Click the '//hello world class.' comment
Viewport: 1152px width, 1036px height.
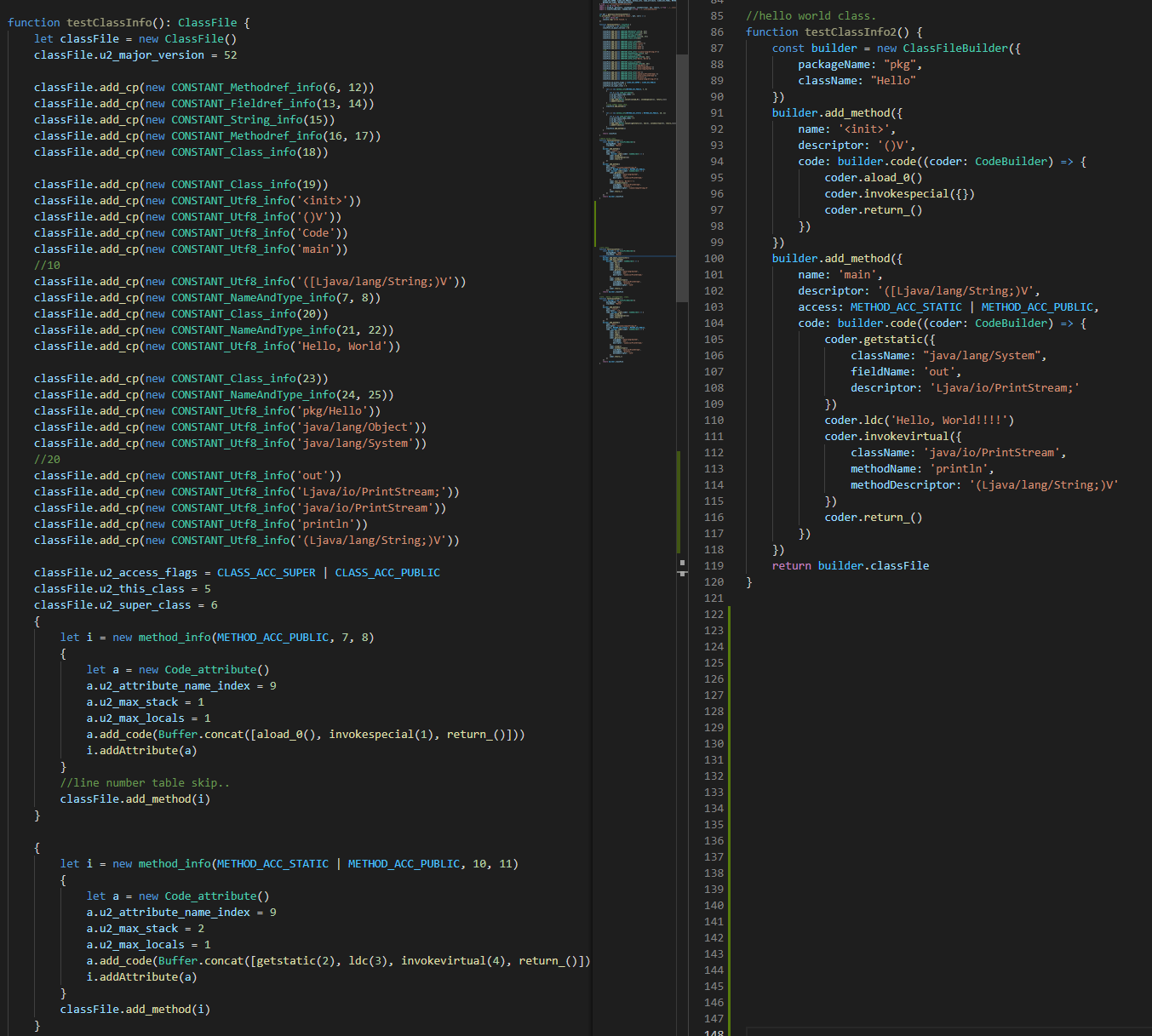pyautogui.click(x=811, y=16)
